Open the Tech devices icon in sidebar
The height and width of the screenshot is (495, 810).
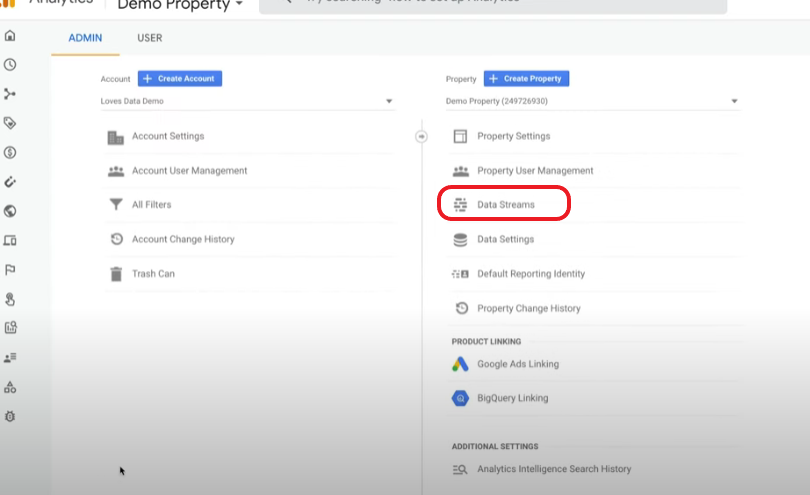point(10,240)
